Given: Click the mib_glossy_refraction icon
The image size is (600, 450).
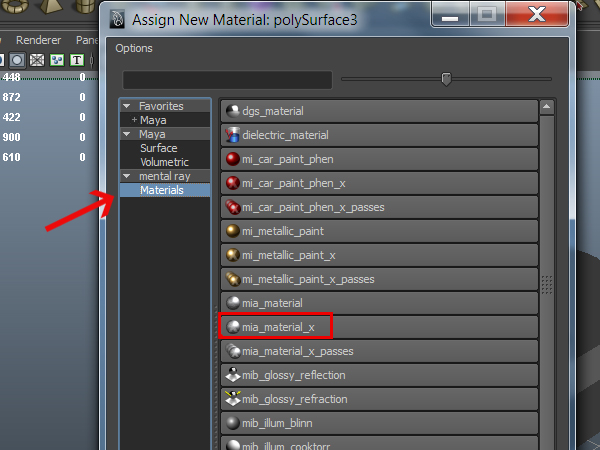Looking at the screenshot, I should (233, 399).
